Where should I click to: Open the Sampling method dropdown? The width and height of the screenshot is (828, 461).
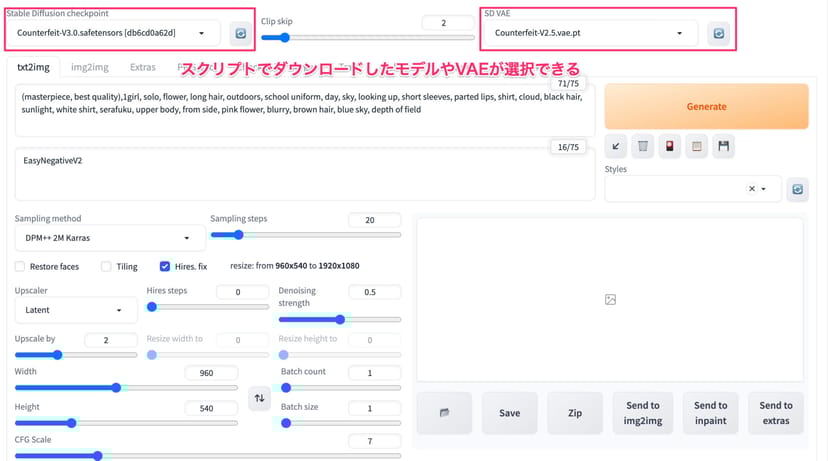(108, 238)
